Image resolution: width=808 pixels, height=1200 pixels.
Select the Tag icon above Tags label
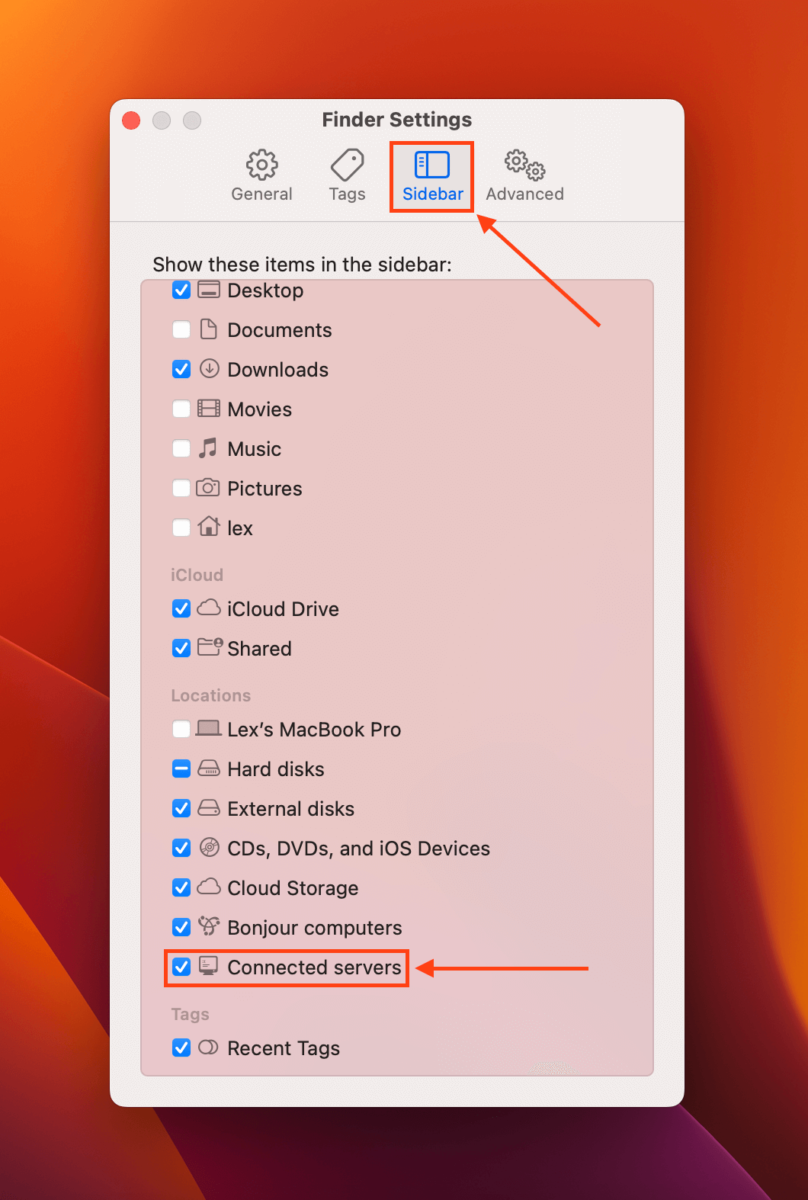tap(346, 164)
